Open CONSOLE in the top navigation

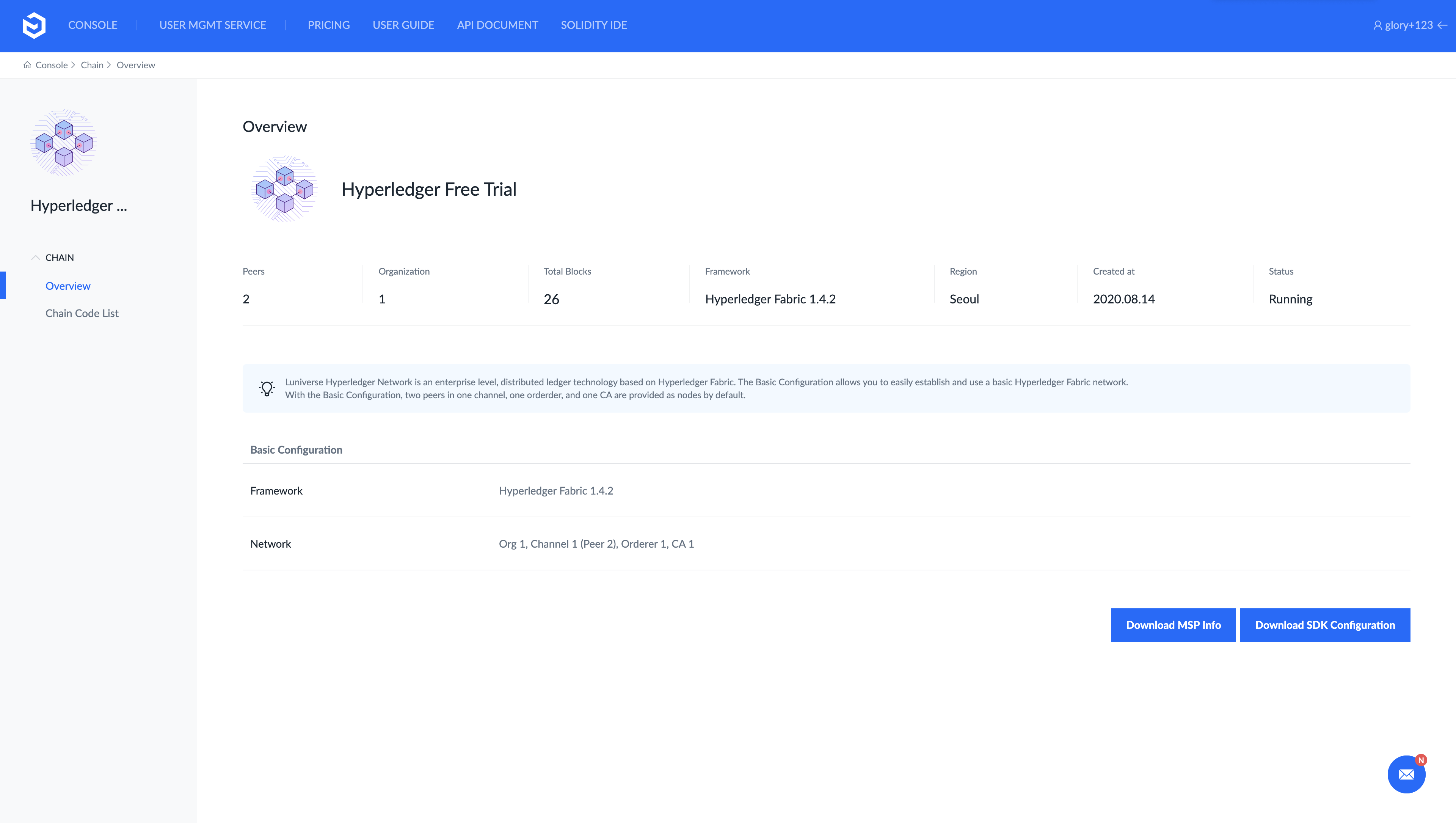point(93,25)
